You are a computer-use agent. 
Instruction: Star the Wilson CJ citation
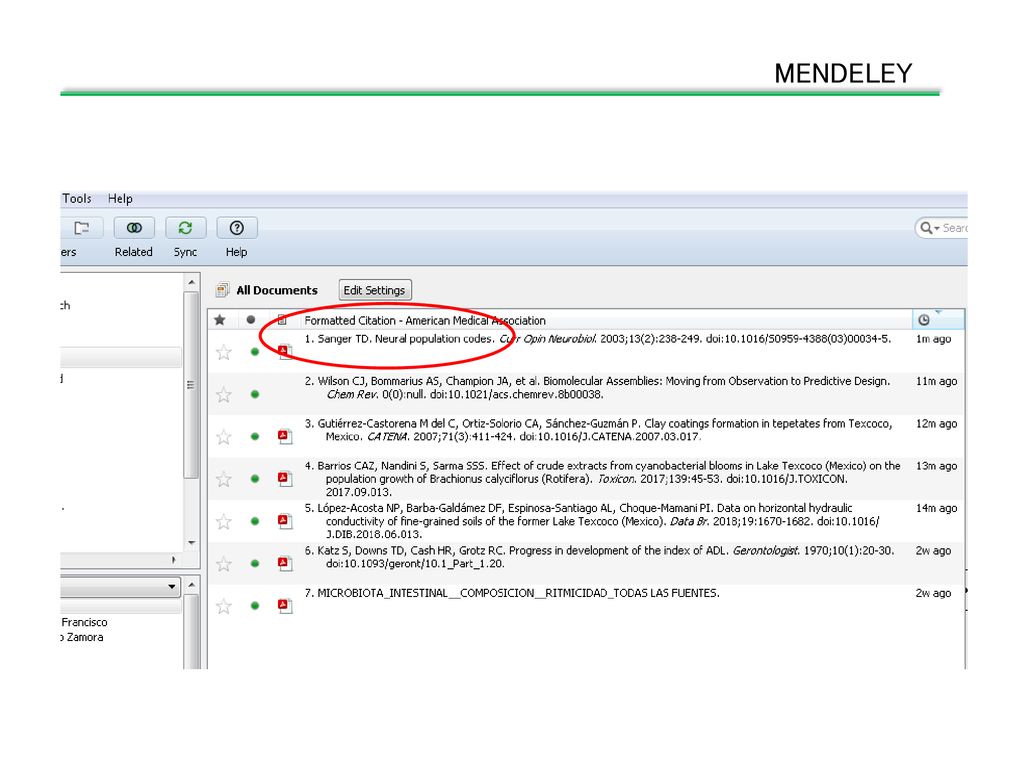coord(224,394)
